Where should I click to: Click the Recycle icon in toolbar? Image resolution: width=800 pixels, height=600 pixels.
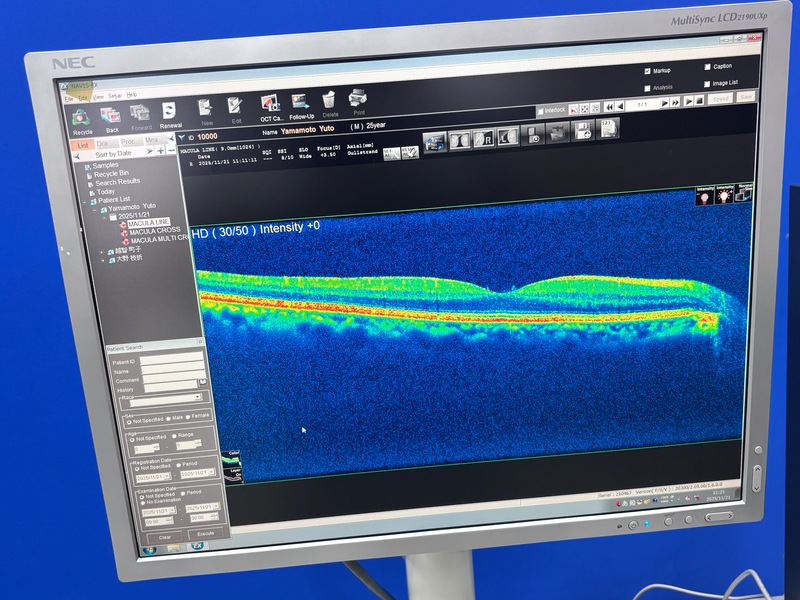[x=82, y=116]
